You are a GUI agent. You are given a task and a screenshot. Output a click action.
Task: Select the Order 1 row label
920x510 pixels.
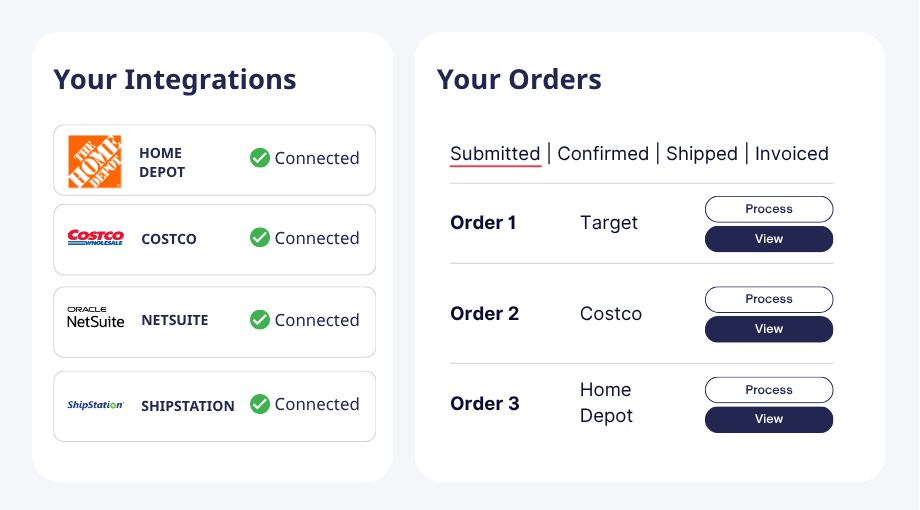tap(483, 223)
